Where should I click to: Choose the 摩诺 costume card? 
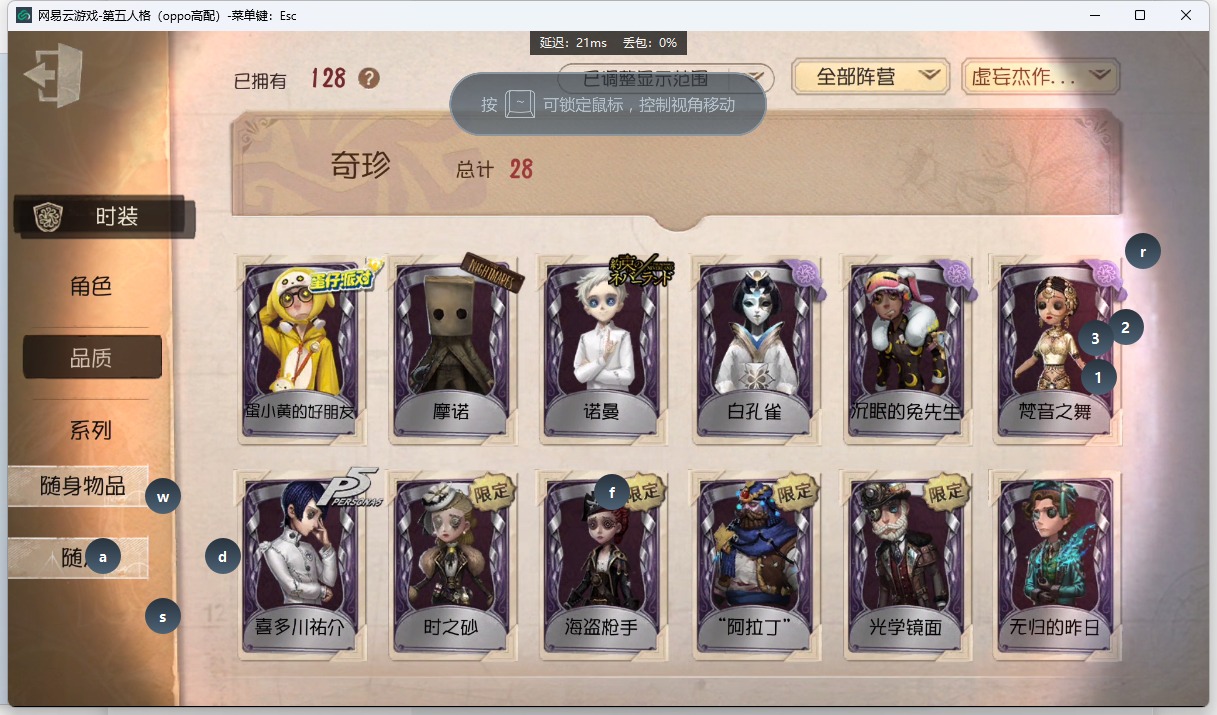click(x=452, y=348)
